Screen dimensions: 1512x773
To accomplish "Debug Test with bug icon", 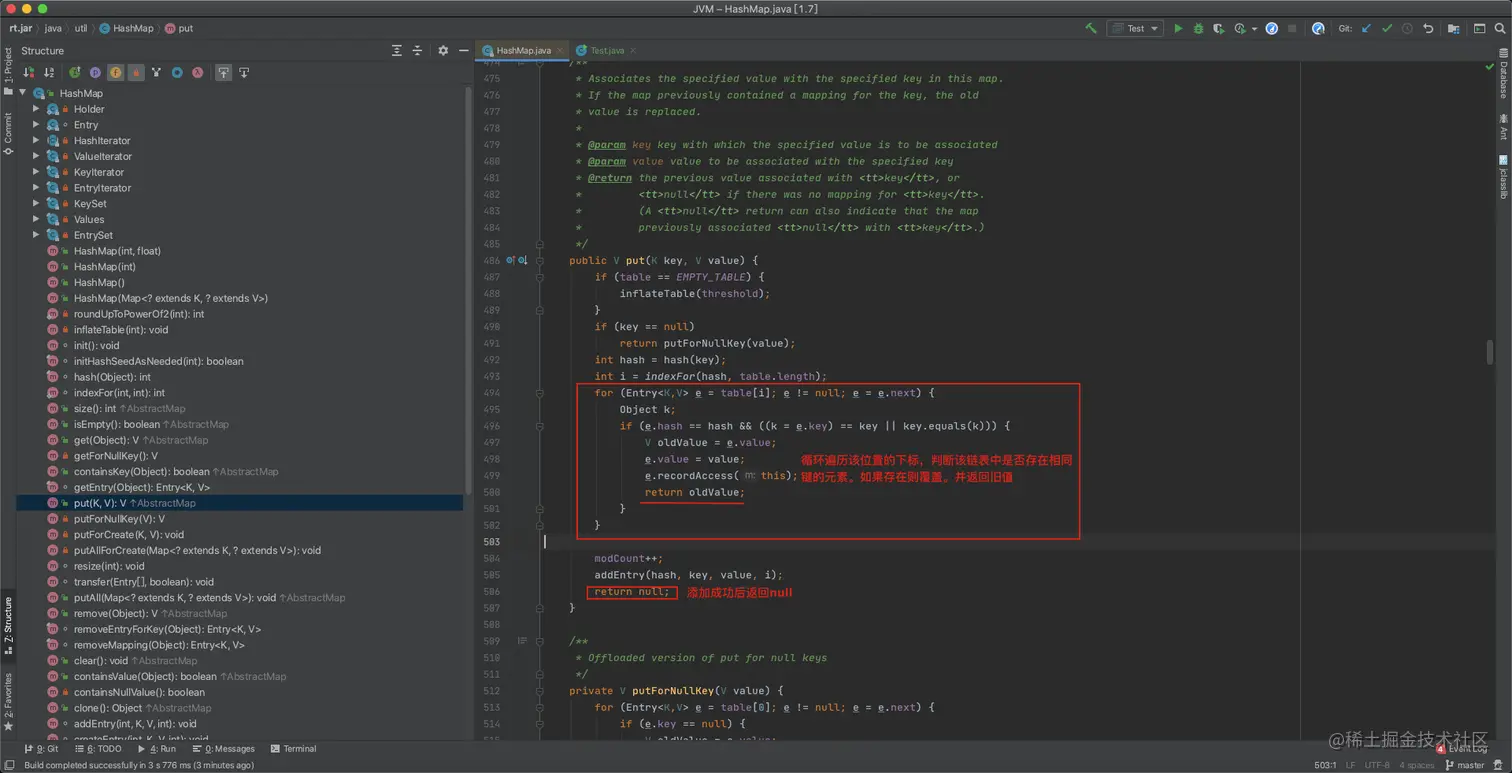I will pos(1198,29).
